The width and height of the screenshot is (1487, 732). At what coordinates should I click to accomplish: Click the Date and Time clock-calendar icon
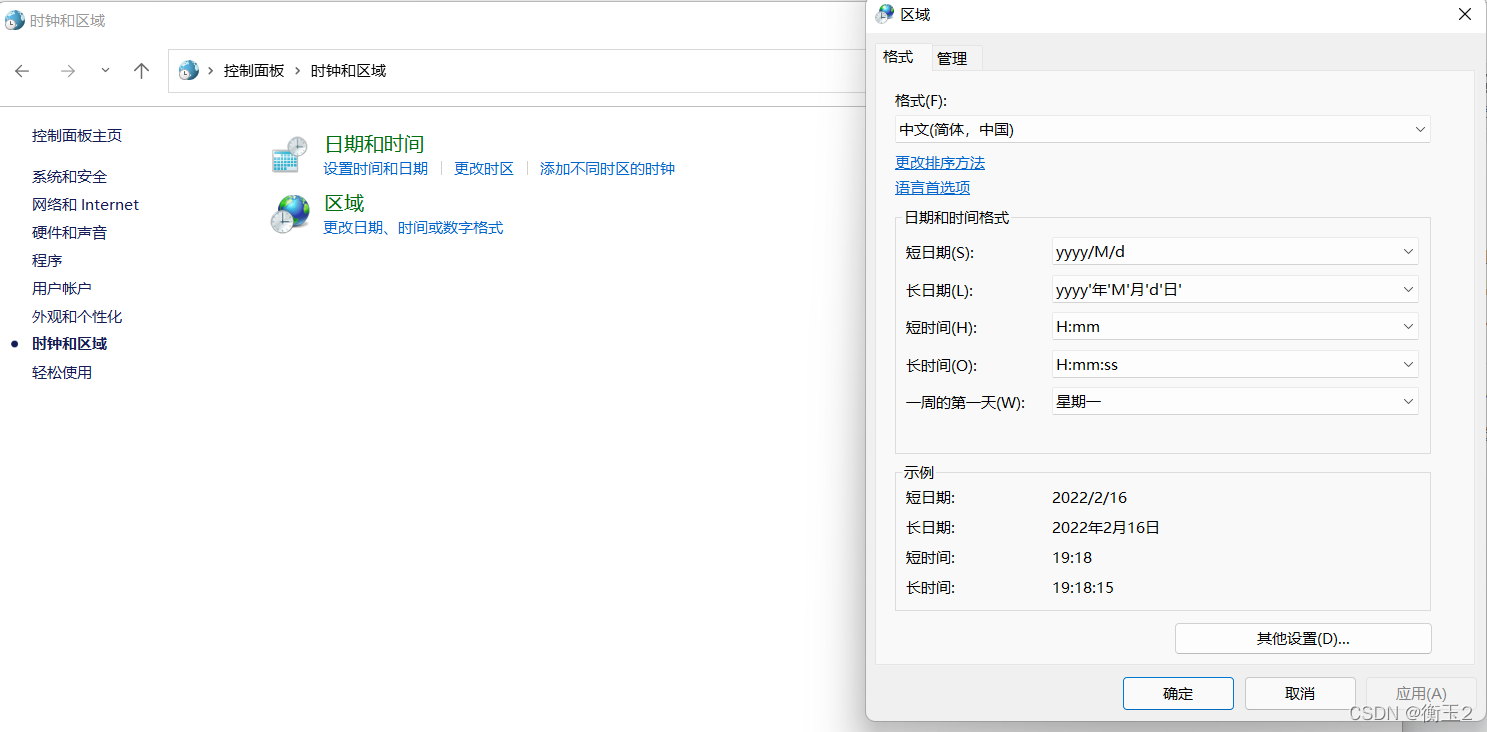[x=289, y=155]
